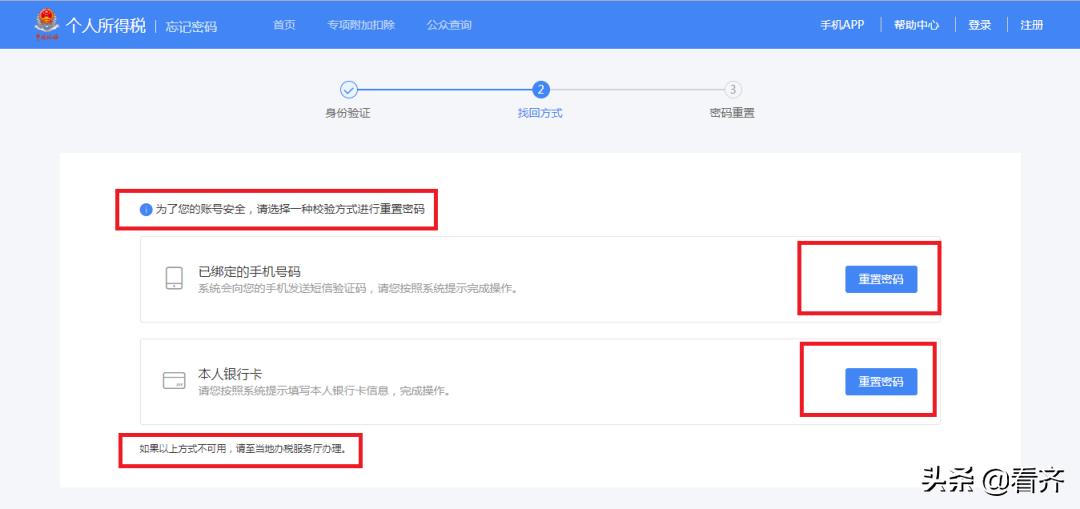Open the 手机APP link in the header

(842, 25)
